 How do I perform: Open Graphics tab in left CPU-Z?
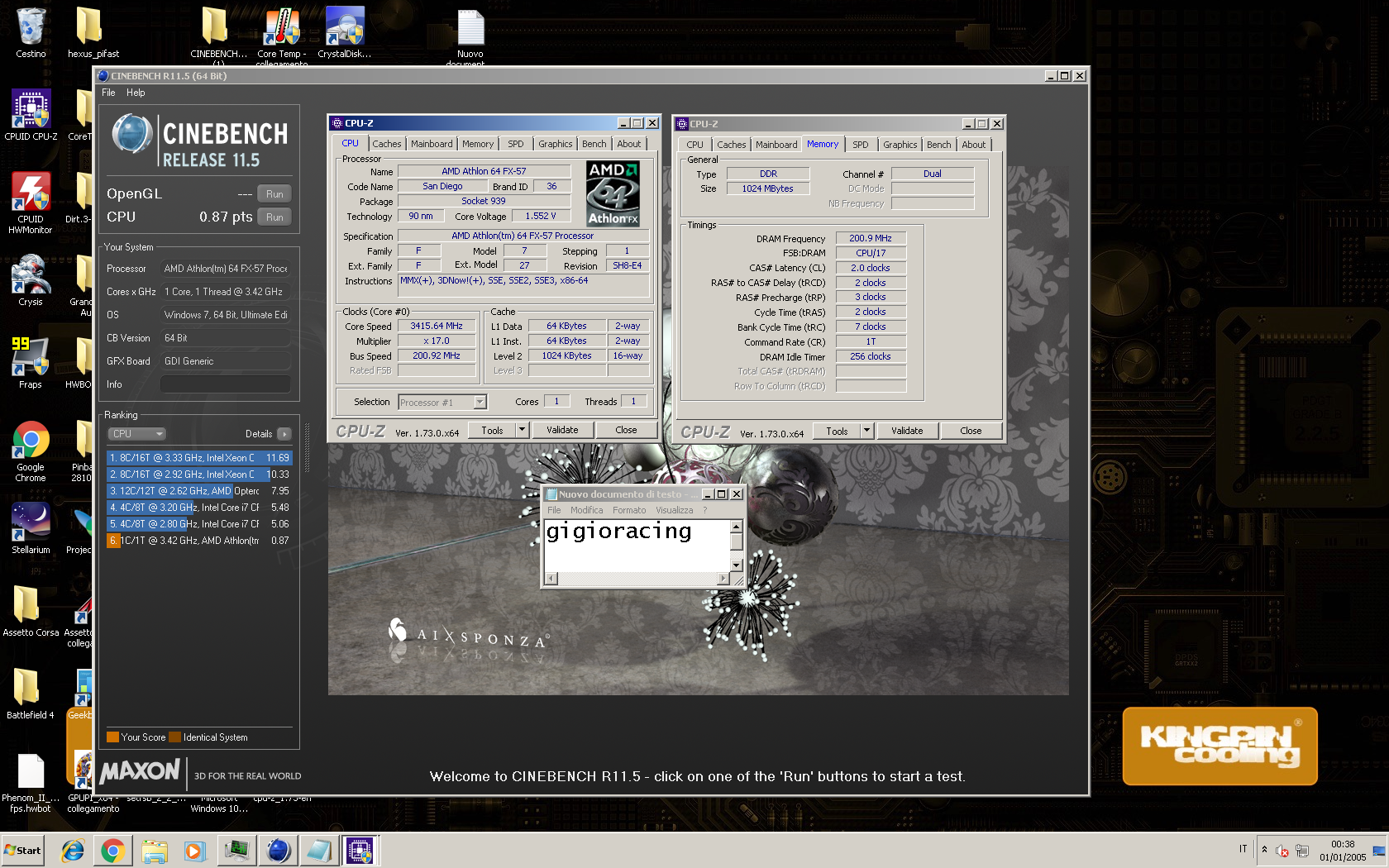[555, 144]
